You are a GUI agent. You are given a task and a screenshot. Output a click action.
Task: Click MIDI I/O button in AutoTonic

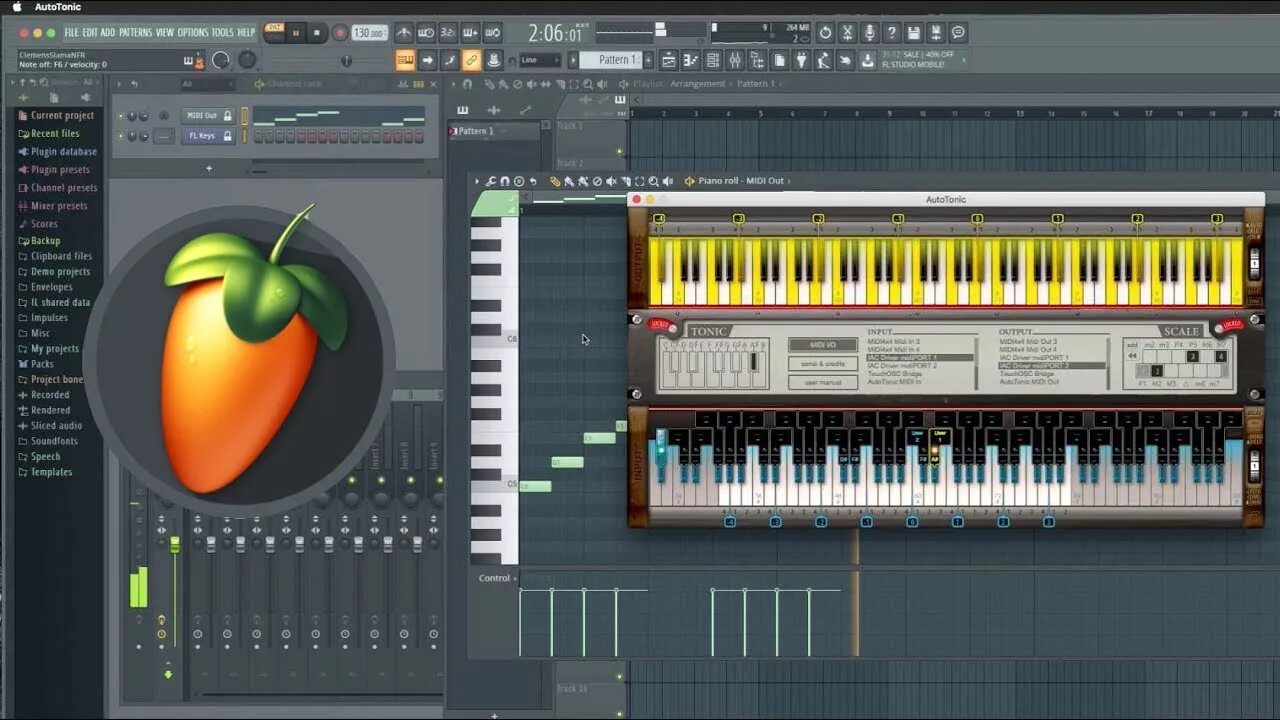click(822, 345)
